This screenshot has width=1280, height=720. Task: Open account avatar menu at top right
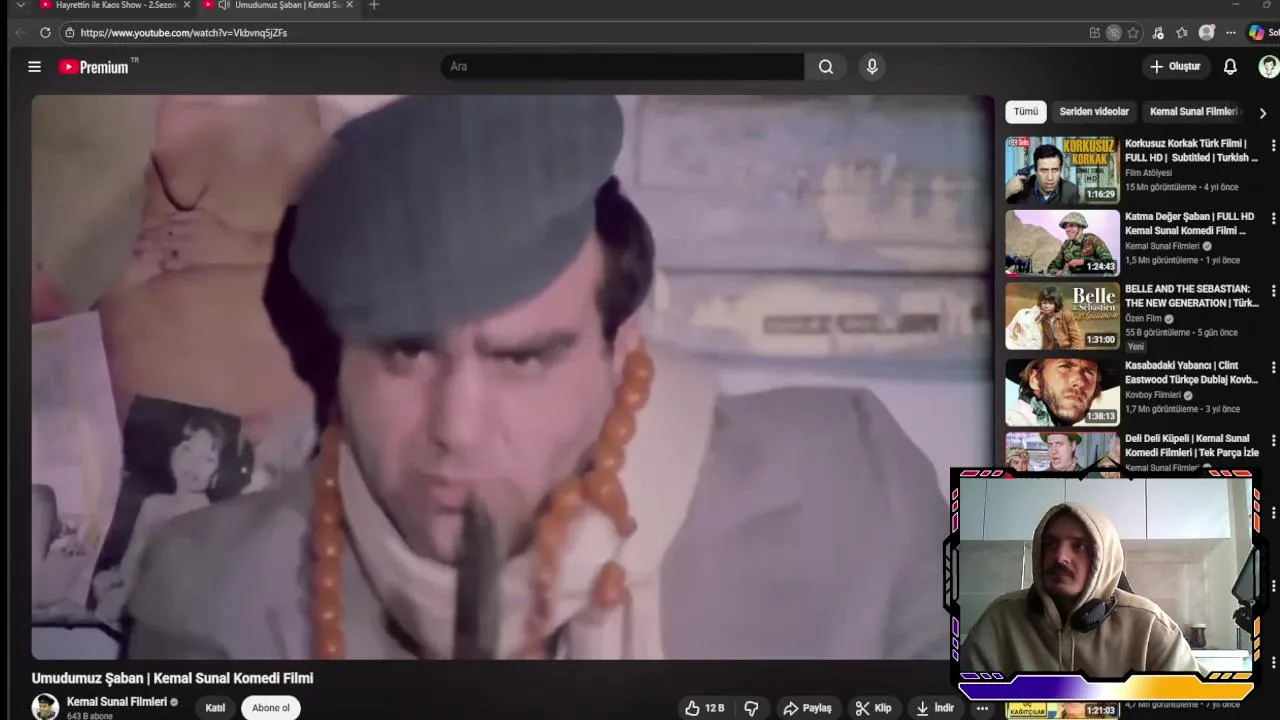(x=1268, y=67)
